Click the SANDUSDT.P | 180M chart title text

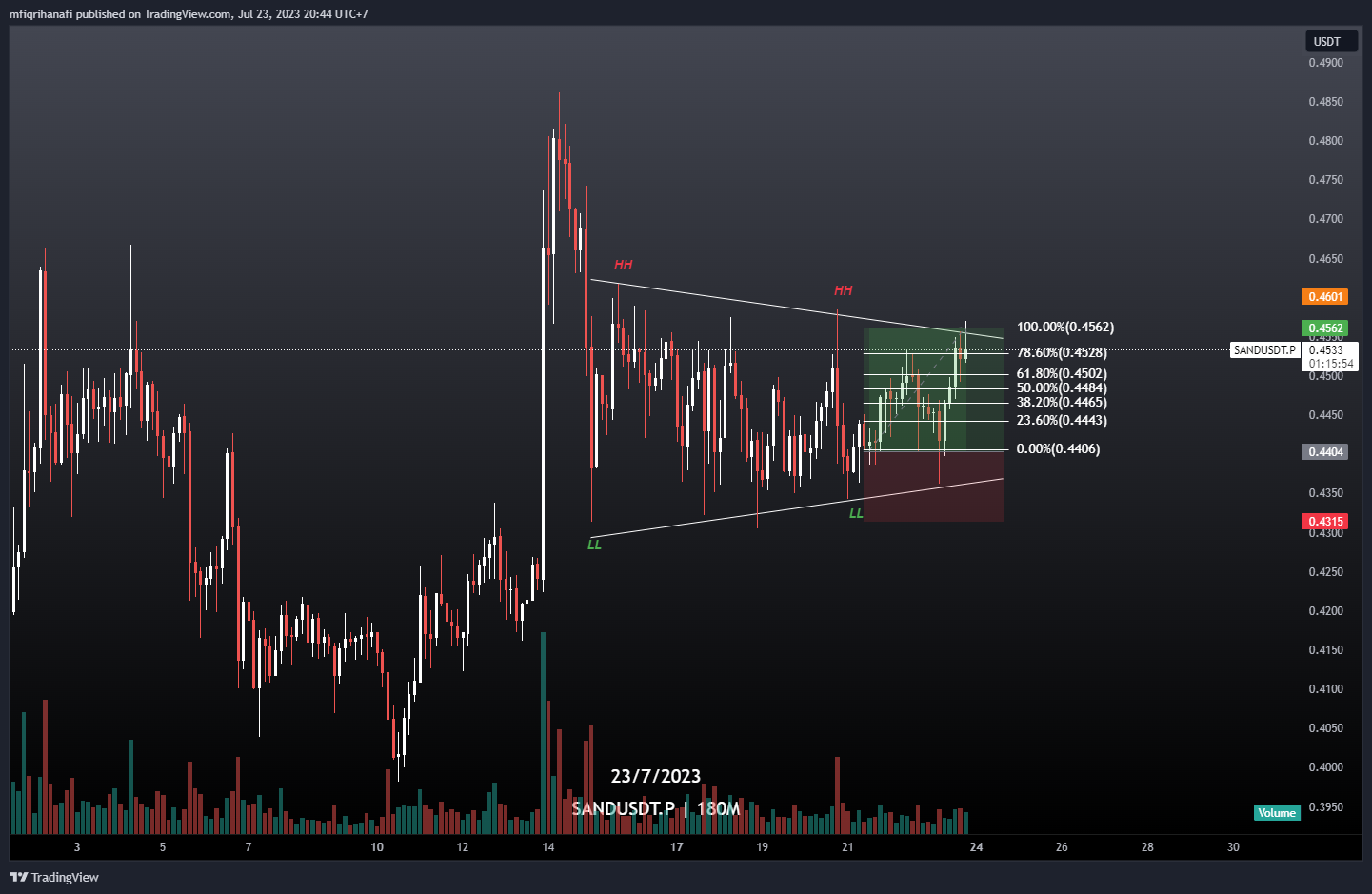pyautogui.click(x=656, y=808)
